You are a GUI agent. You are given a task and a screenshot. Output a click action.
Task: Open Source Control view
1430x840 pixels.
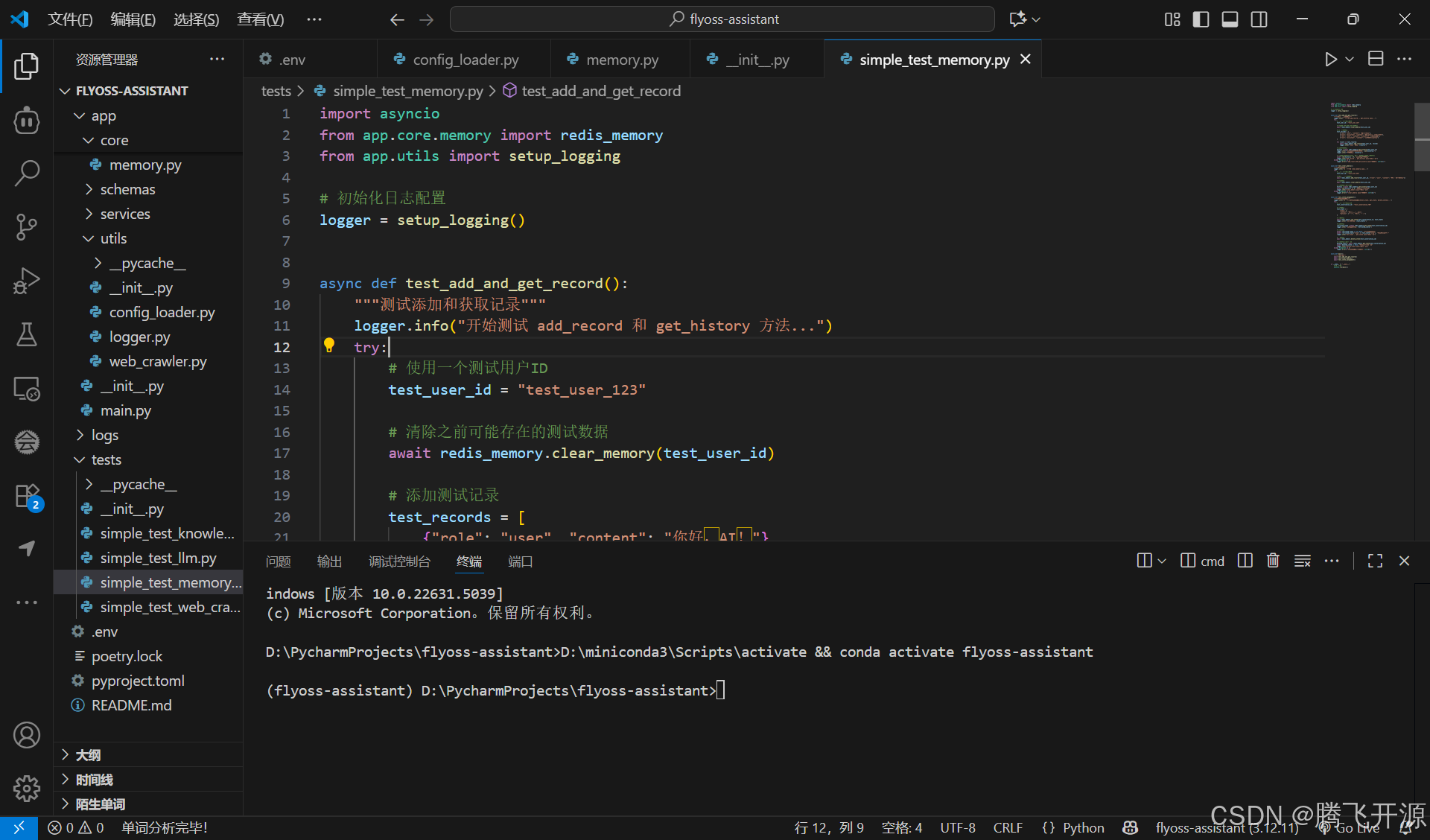tap(27, 226)
